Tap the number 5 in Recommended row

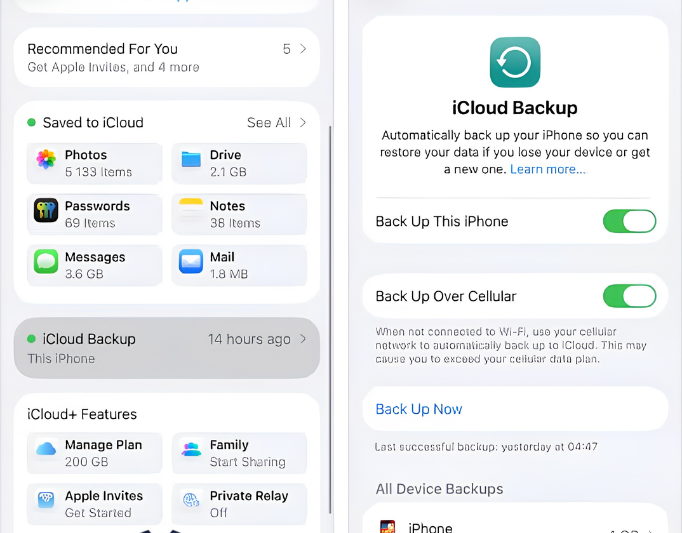pos(287,49)
